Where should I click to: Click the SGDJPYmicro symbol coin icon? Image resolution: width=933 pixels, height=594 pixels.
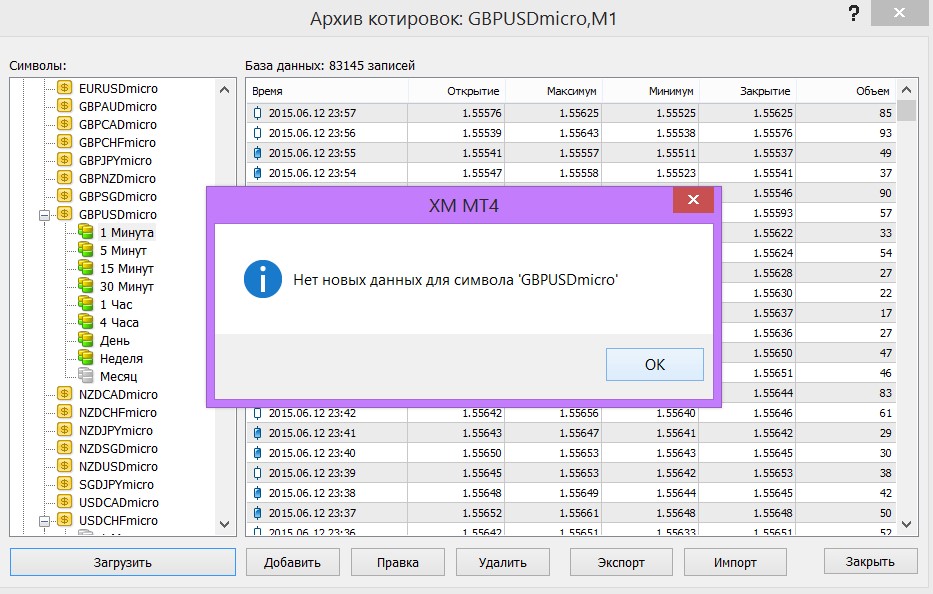click(x=64, y=484)
